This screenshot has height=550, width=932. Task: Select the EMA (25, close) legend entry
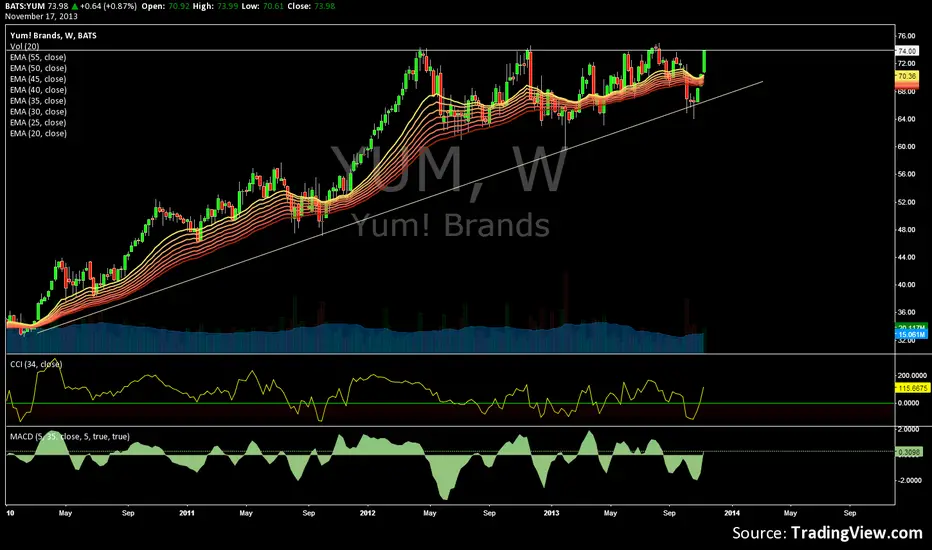[x=38, y=122]
